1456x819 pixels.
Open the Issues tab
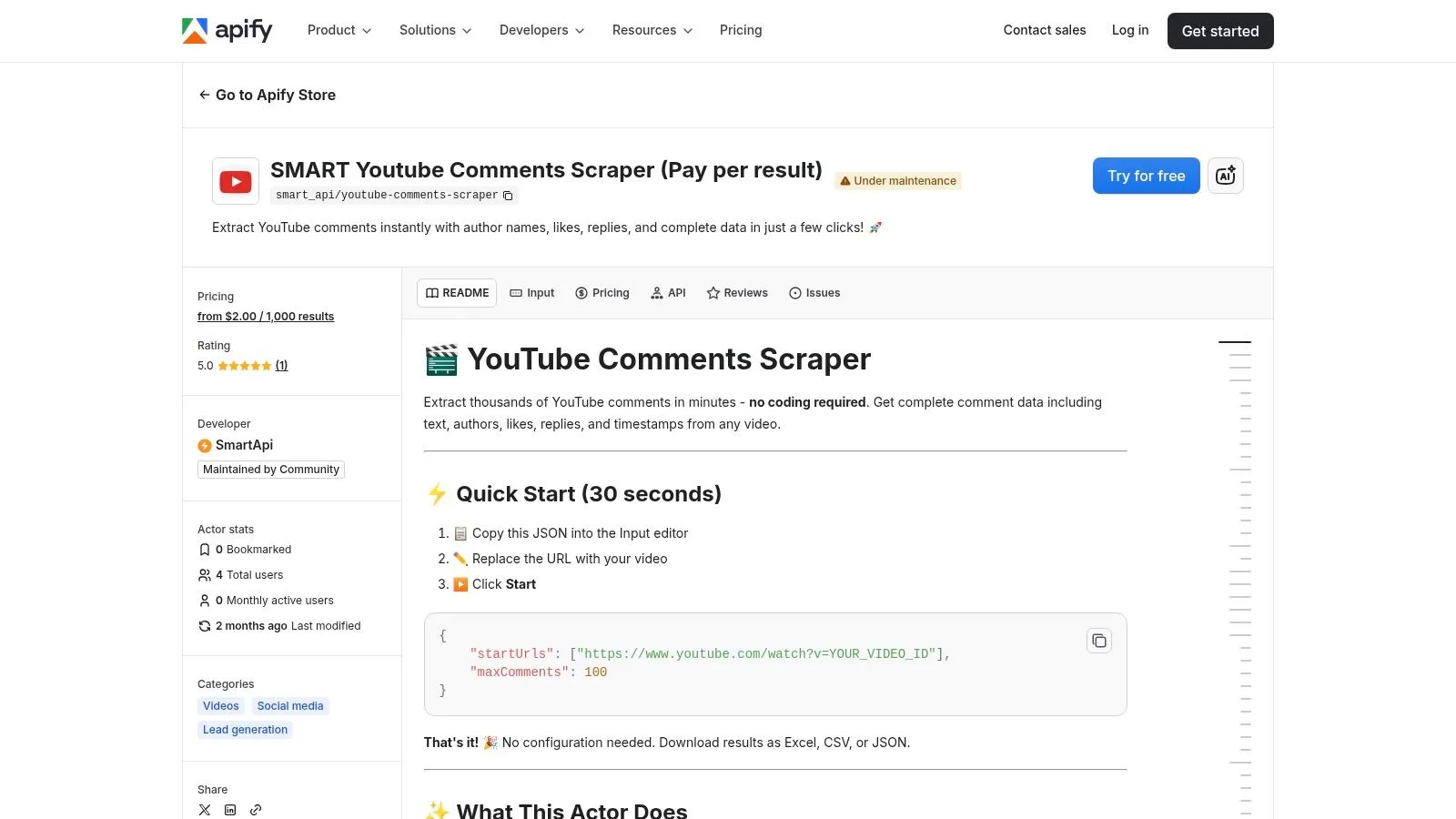point(814,293)
